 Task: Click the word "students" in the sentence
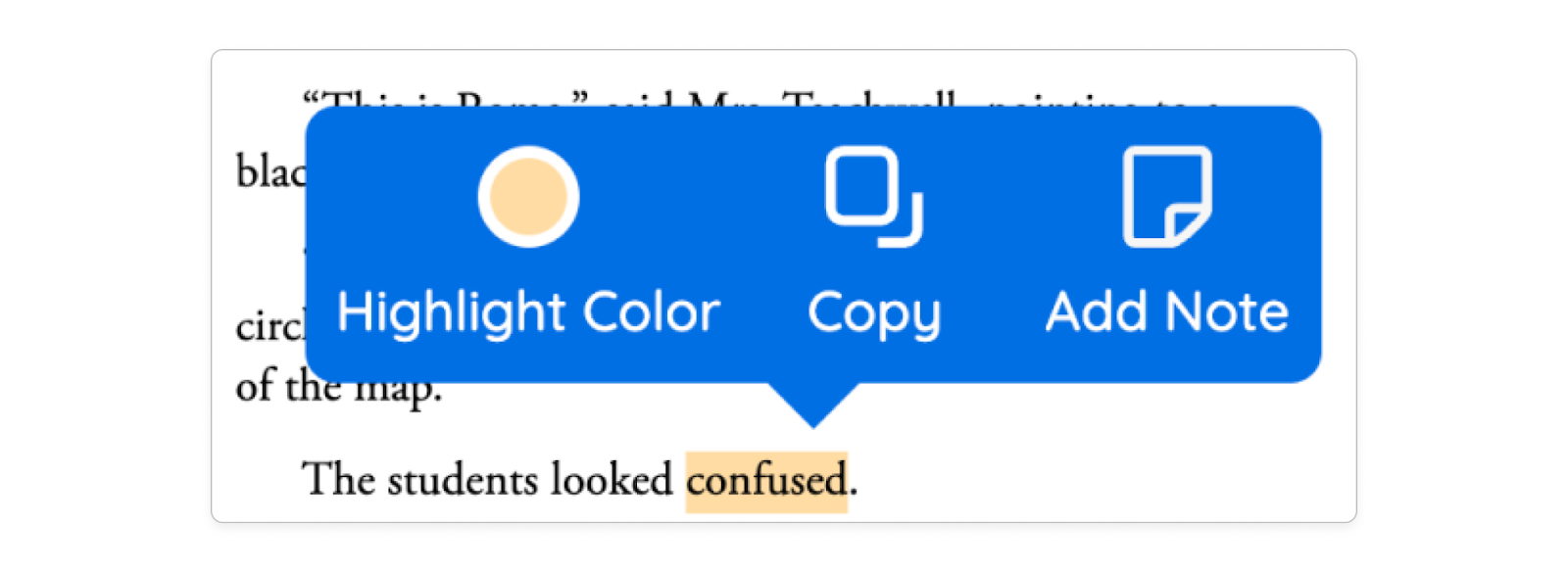click(x=463, y=481)
